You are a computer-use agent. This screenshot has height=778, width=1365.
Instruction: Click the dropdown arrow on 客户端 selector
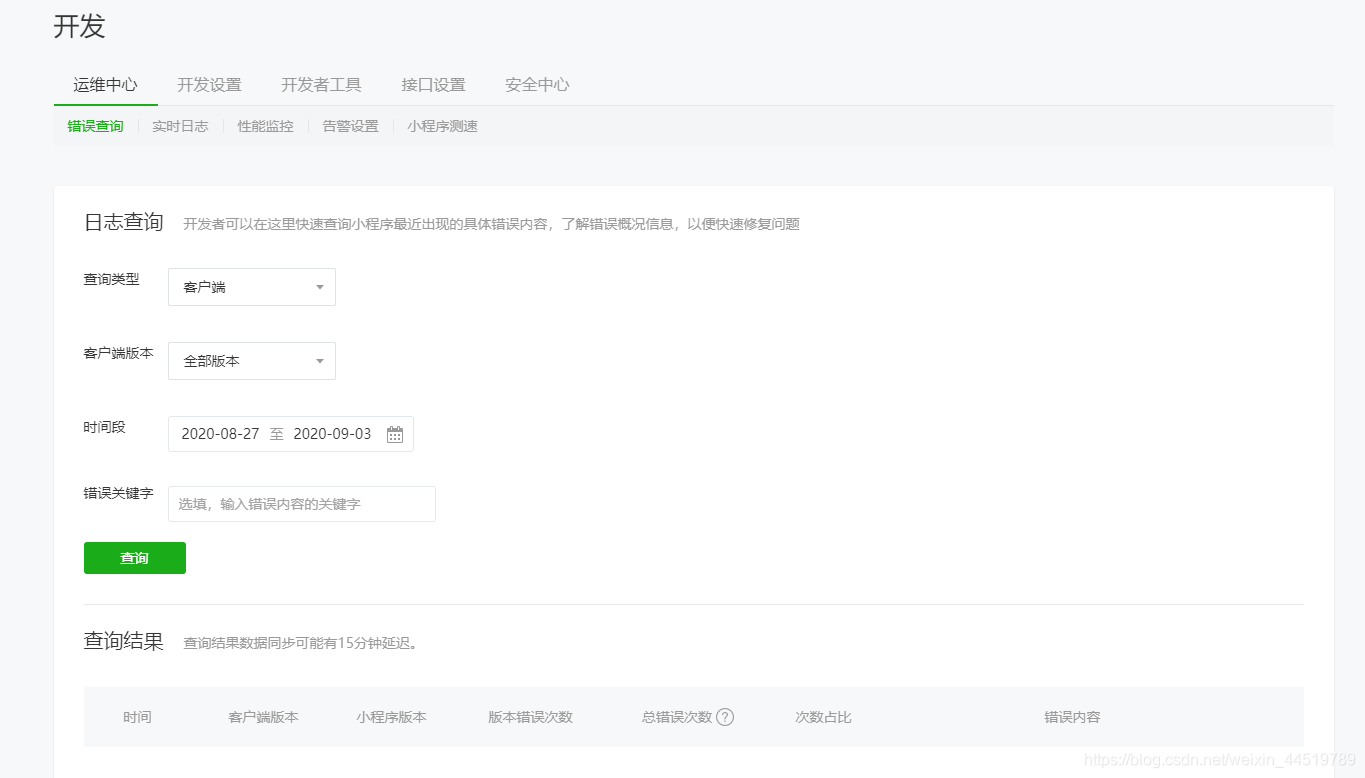pyautogui.click(x=319, y=287)
